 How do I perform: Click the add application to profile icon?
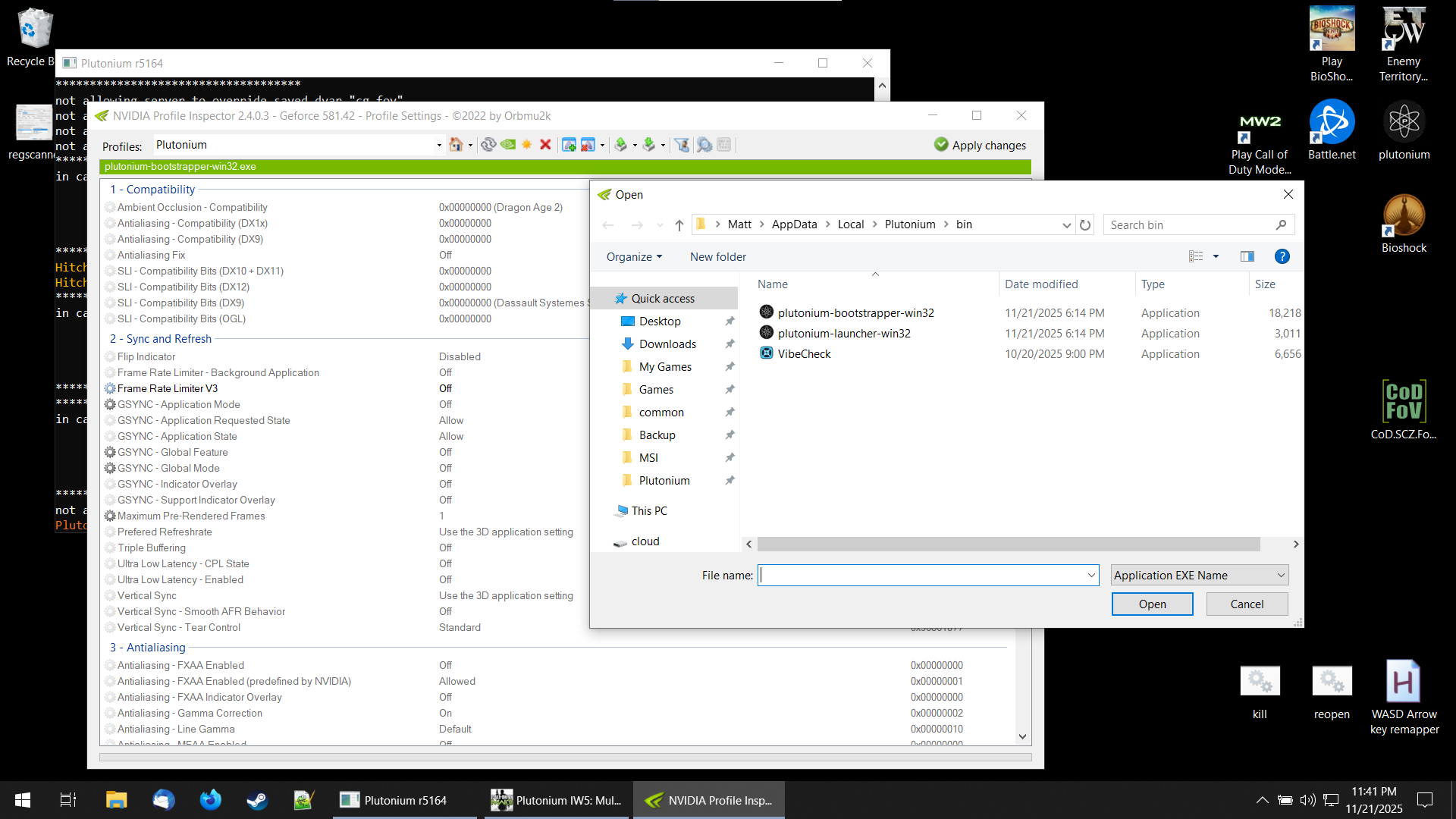[568, 145]
